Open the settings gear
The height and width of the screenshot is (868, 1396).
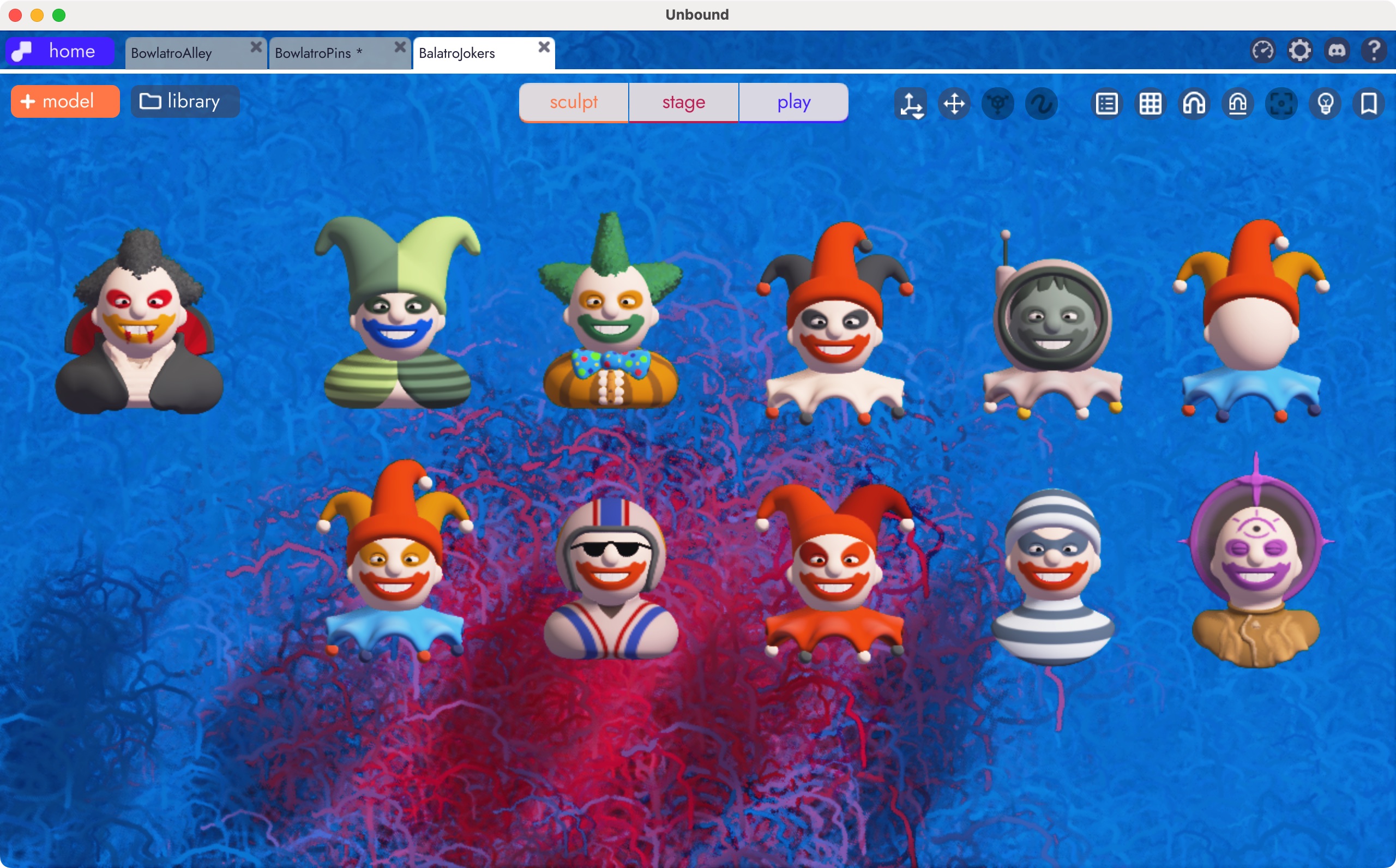(1299, 51)
